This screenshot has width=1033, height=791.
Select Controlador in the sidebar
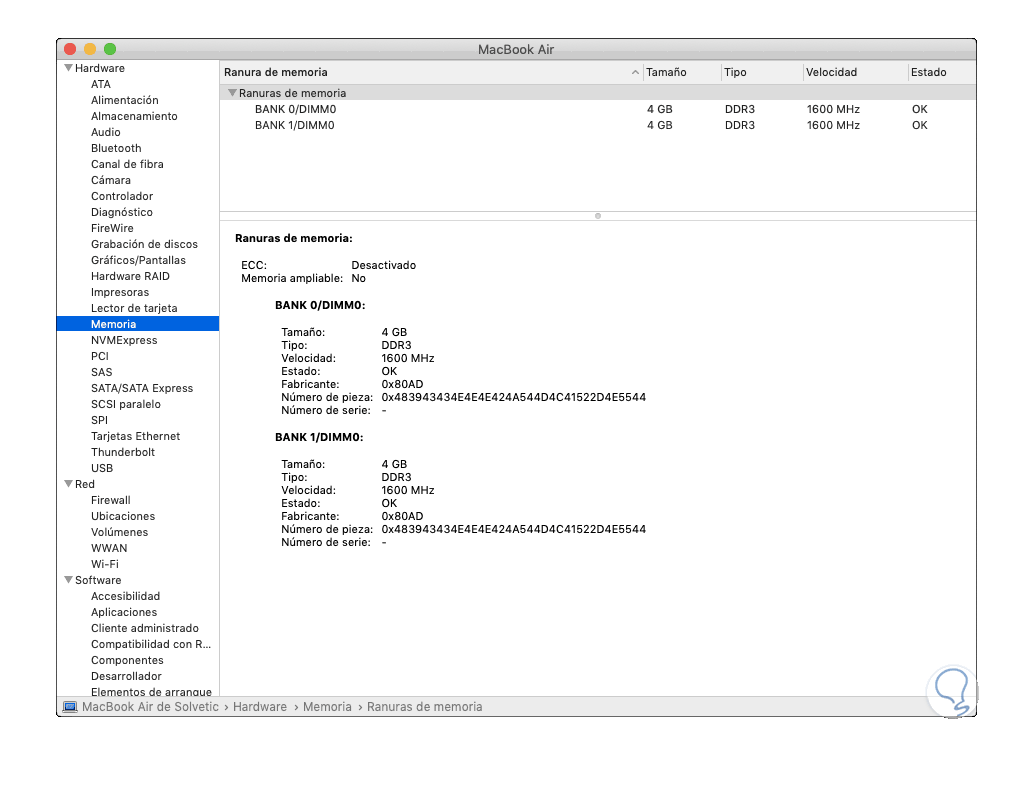[x=122, y=196]
